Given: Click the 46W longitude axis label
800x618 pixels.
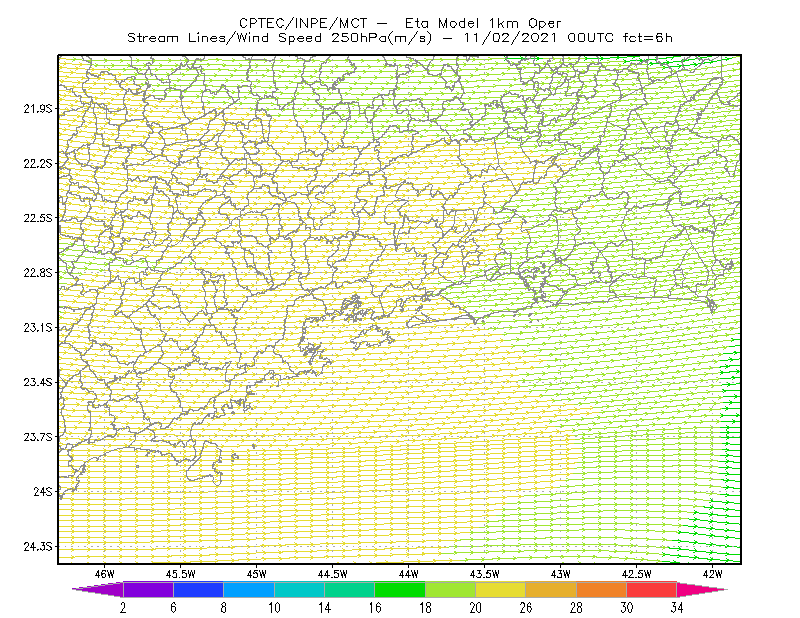Looking at the screenshot, I should pyautogui.click(x=105, y=574).
